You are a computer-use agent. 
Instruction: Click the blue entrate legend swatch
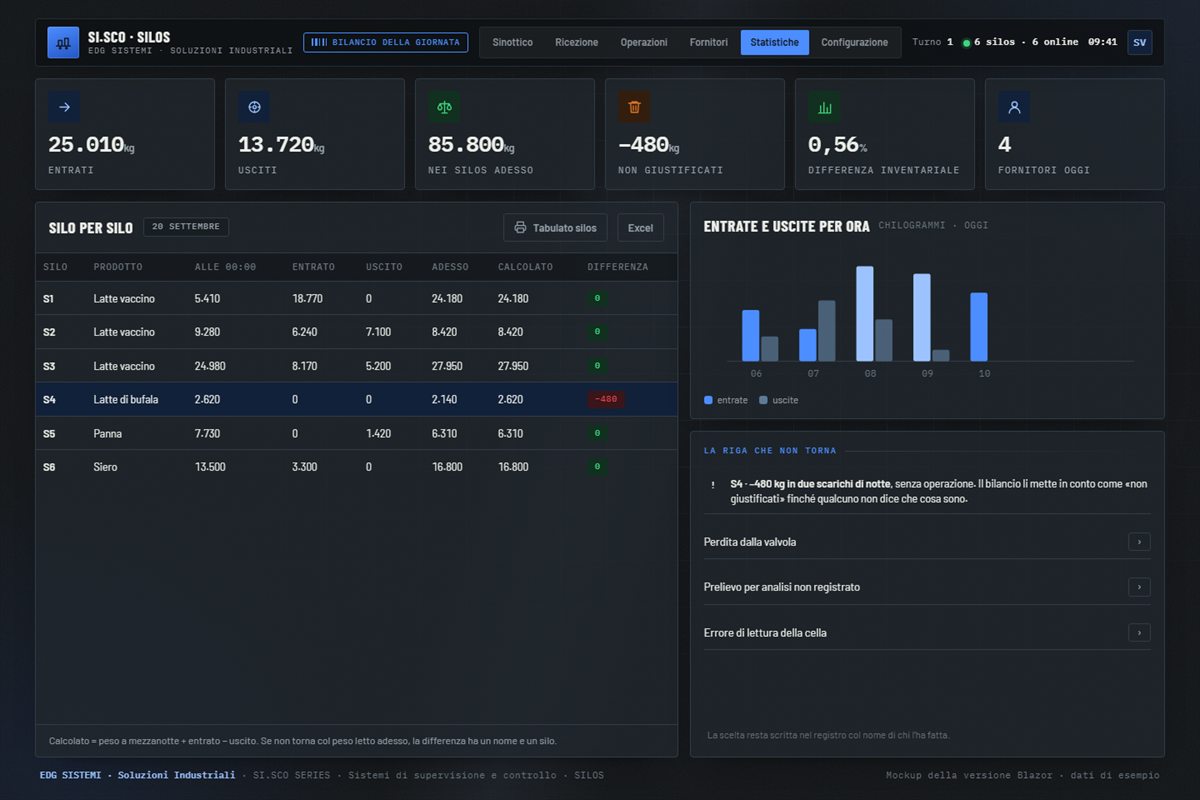[709, 400]
